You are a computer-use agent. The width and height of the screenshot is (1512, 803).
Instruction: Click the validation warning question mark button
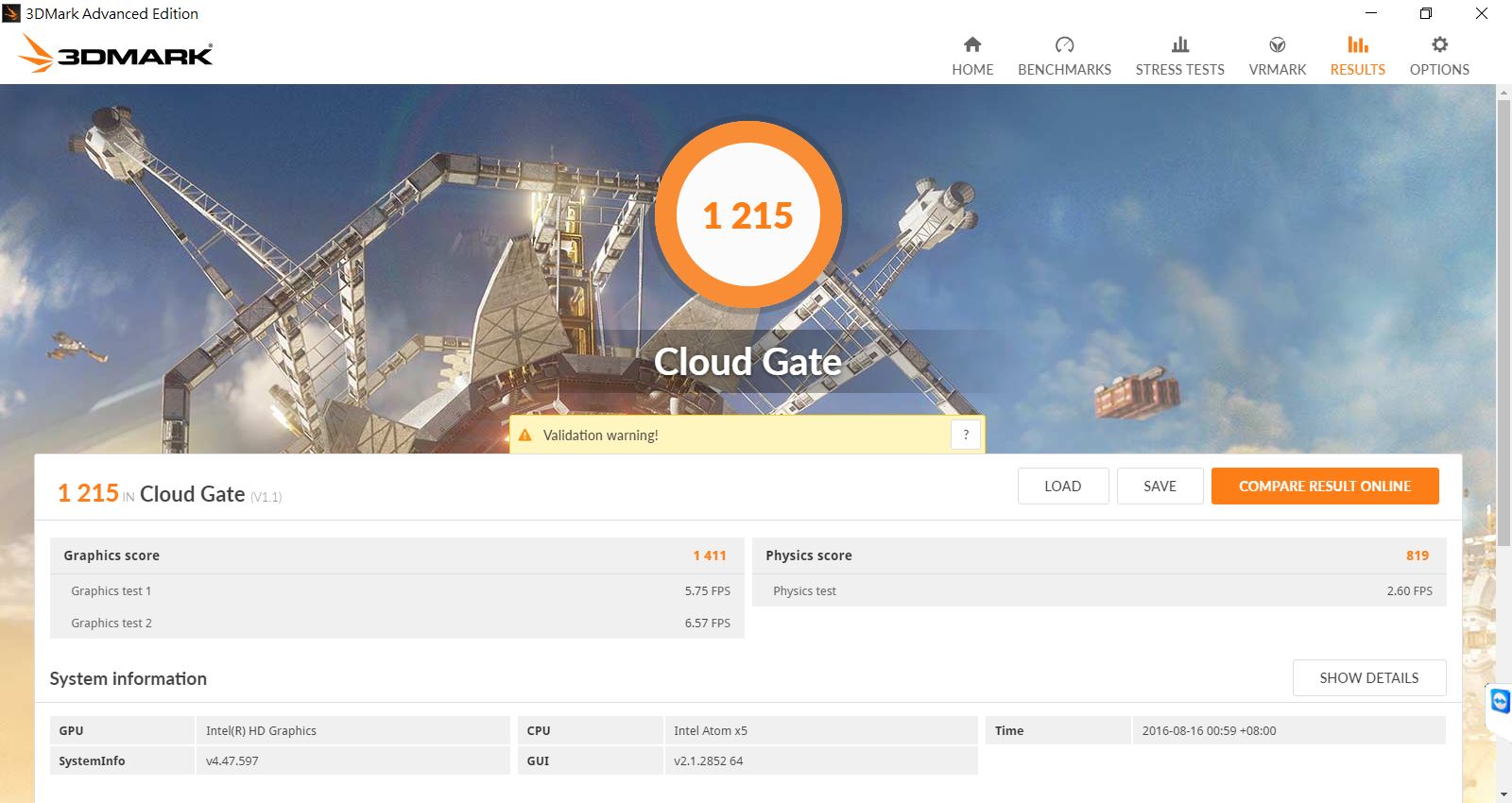(966, 436)
